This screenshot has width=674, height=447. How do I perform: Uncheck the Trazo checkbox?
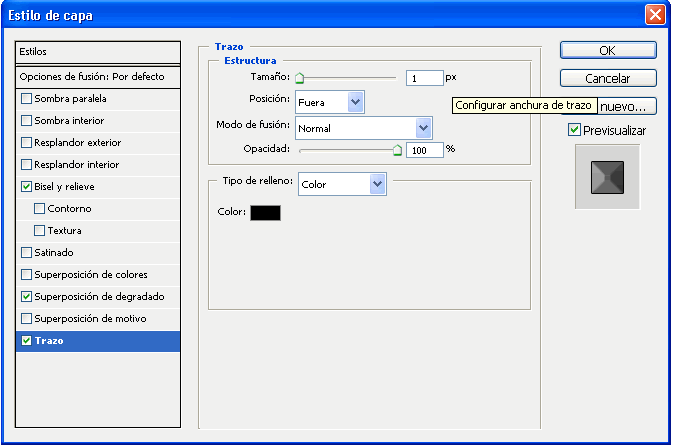26,340
